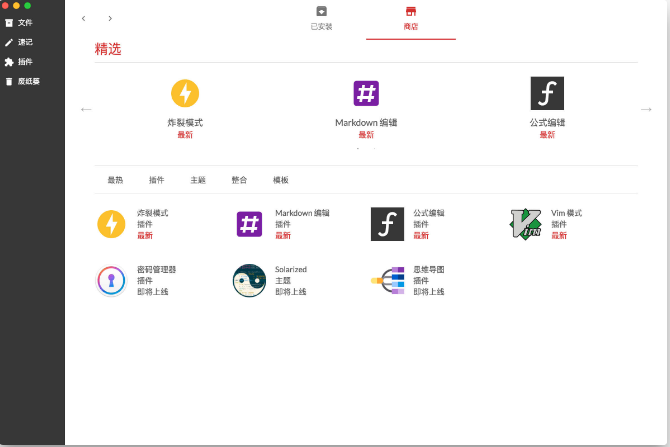The width and height of the screenshot is (670, 447).
Task: Open the 速记 pencil item in sidebar
Action: click(x=18, y=42)
